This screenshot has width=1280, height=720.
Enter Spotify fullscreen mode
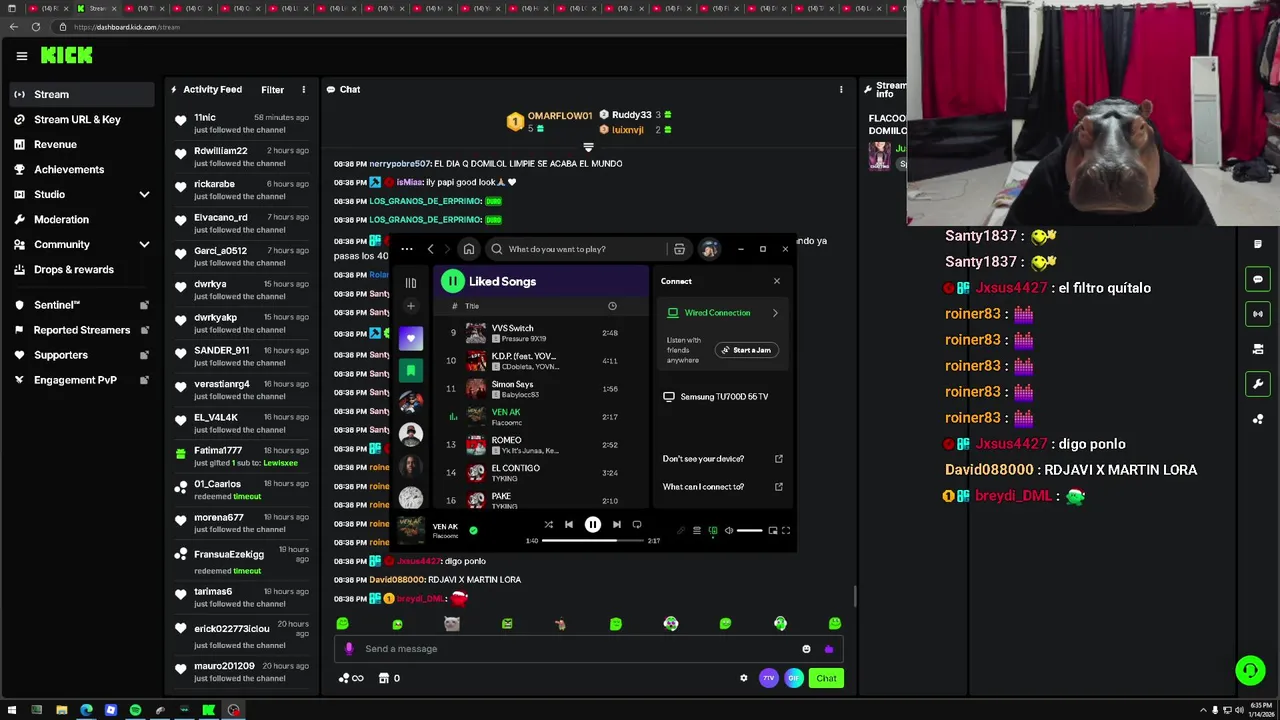(x=786, y=531)
